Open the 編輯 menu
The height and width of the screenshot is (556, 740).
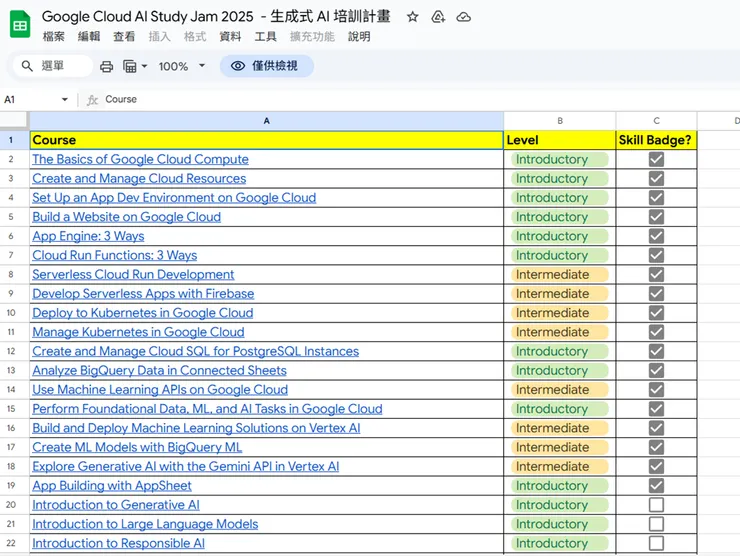pos(89,36)
